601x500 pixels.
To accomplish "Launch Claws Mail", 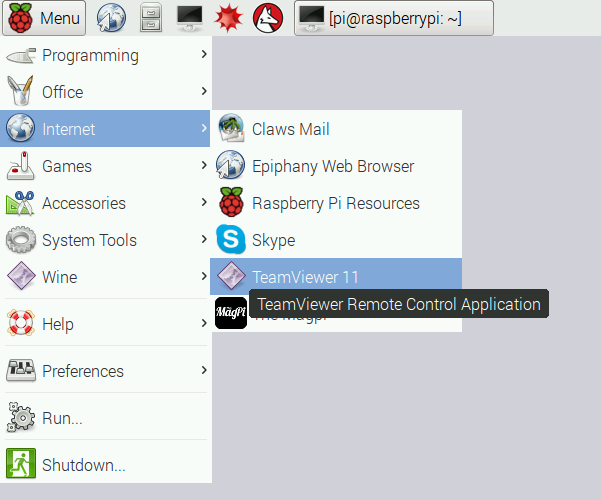I will coord(336,129).
